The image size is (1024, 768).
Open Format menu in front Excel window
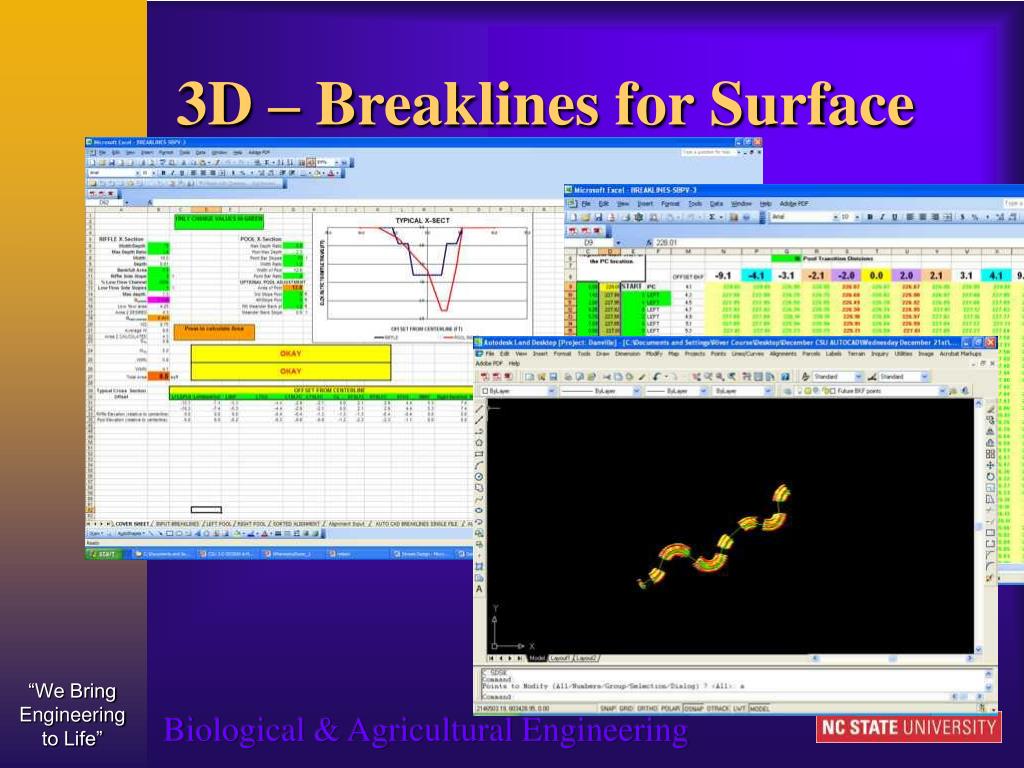671,204
